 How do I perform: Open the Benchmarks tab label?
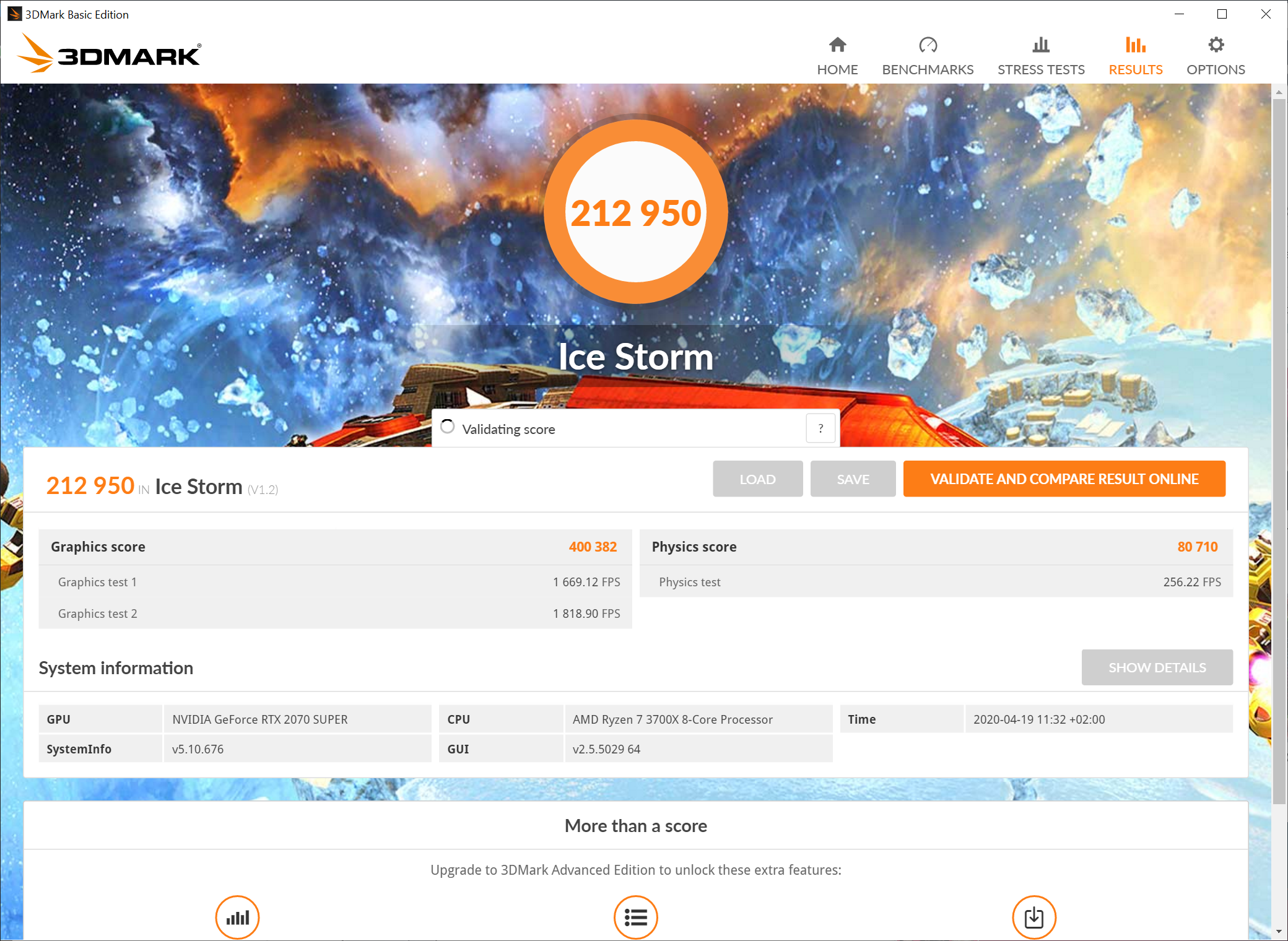point(927,69)
